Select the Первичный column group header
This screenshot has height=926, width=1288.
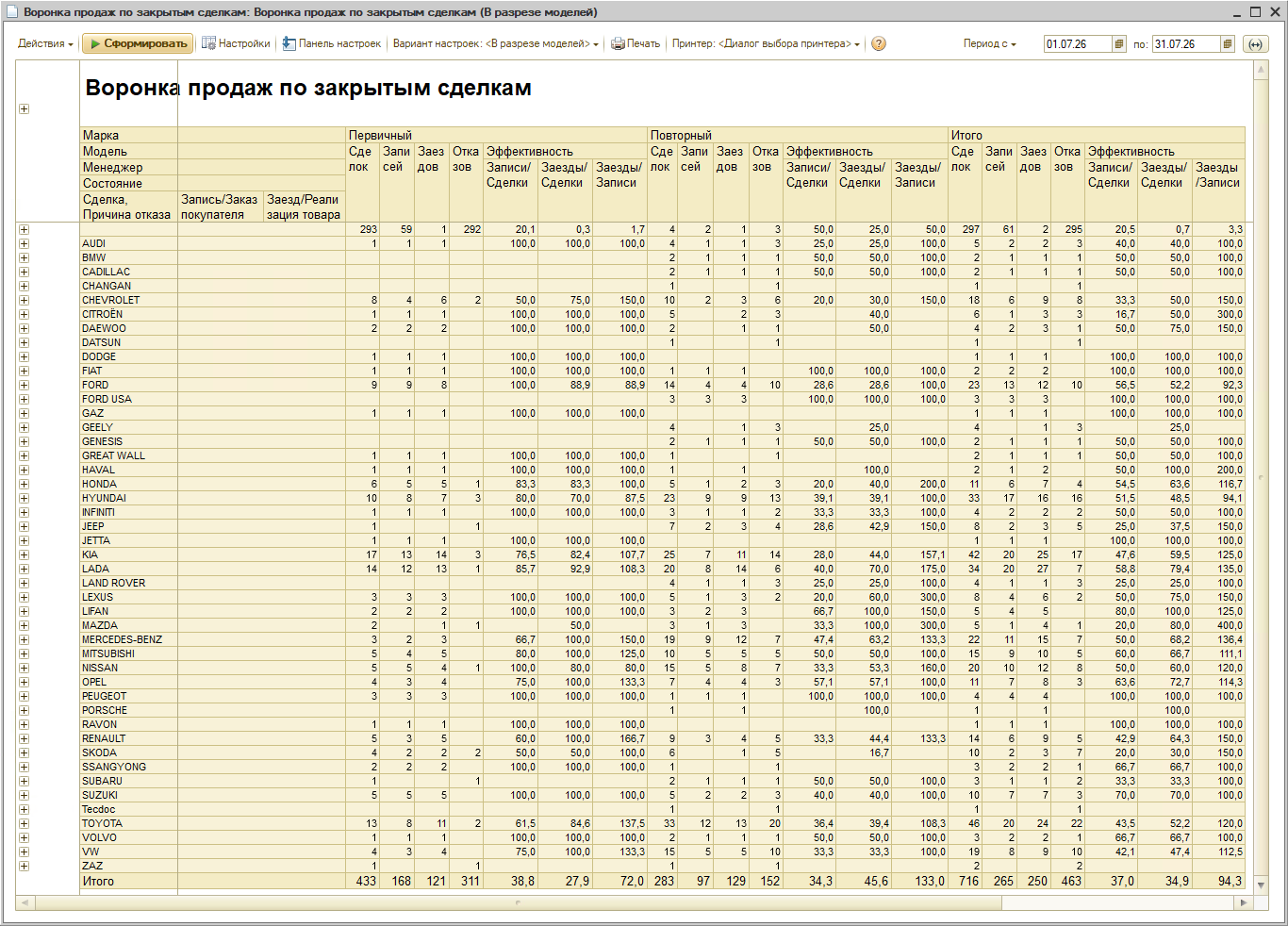click(497, 135)
